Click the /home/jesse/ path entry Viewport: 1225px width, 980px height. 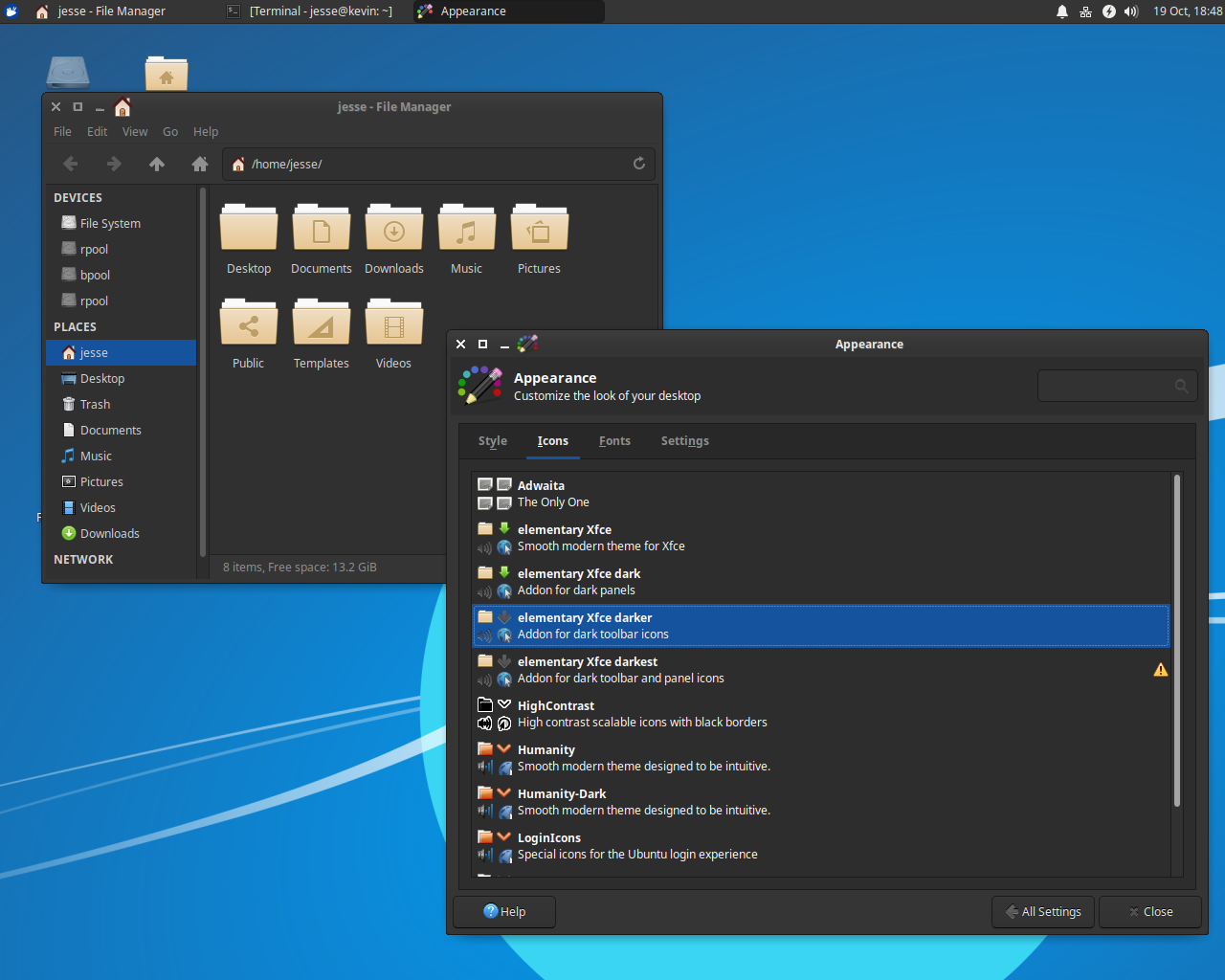(438, 164)
